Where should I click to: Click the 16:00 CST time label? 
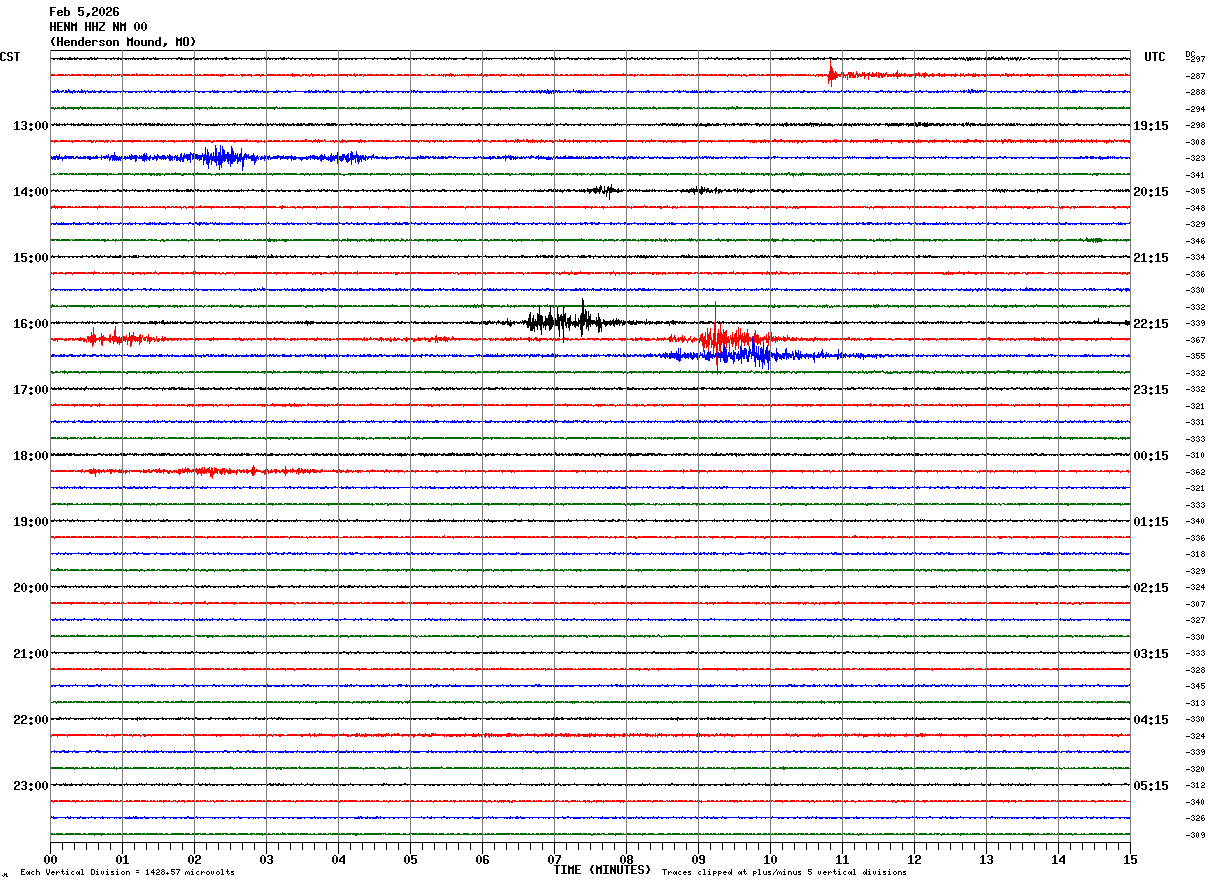point(30,324)
